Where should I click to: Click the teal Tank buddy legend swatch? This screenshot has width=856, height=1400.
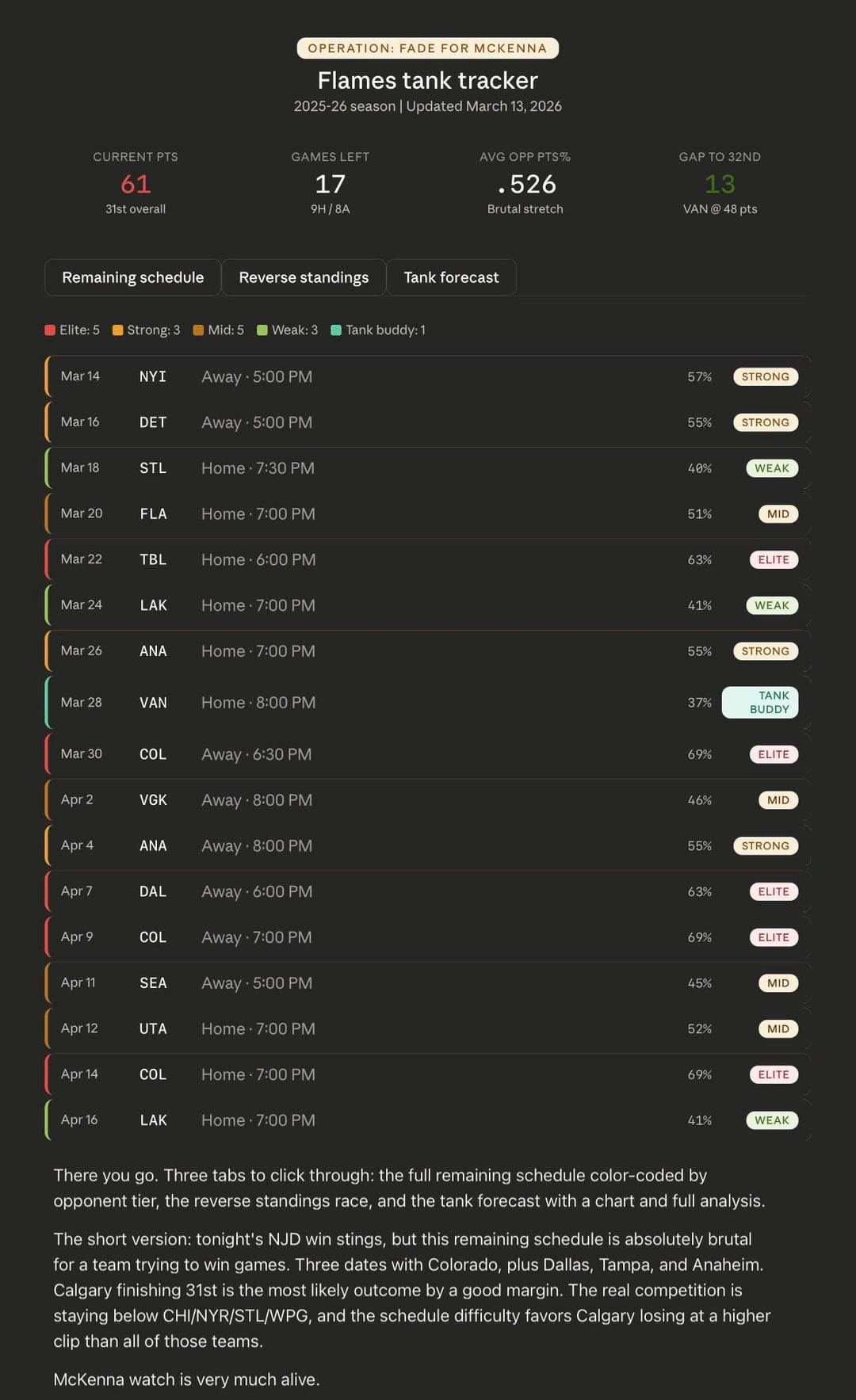pyautogui.click(x=336, y=330)
